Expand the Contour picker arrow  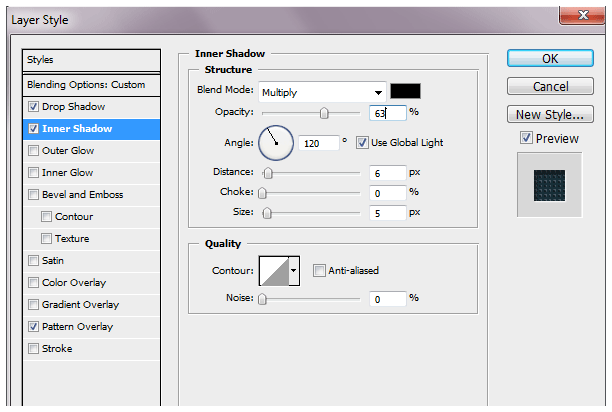tap(294, 270)
